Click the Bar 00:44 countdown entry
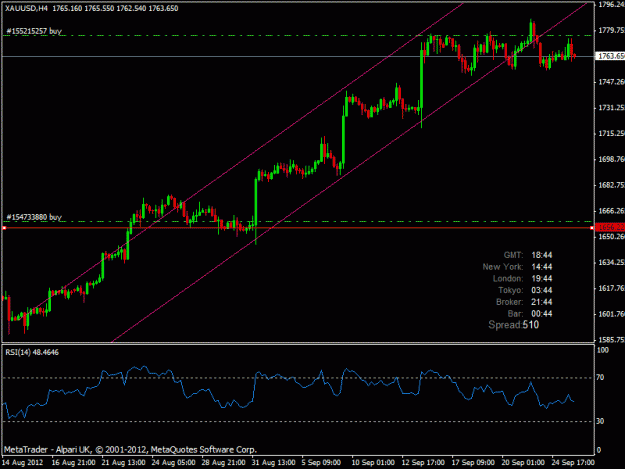This screenshot has height=469, width=625. pos(530,314)
